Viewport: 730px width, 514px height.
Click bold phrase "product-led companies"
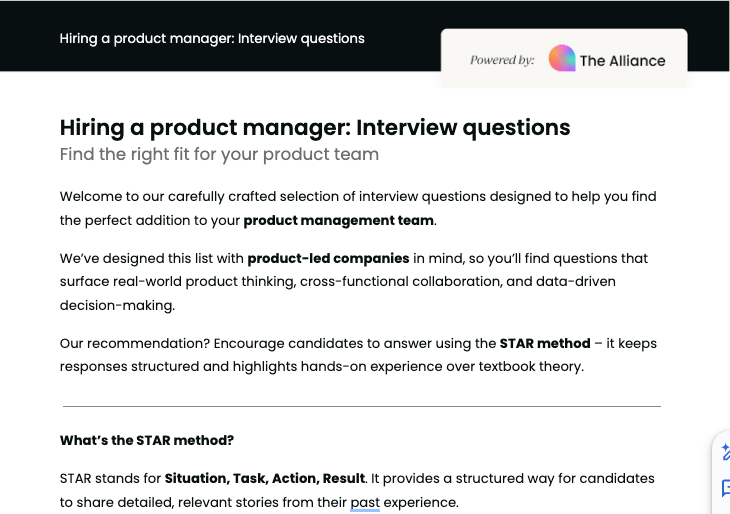point(328,258)
